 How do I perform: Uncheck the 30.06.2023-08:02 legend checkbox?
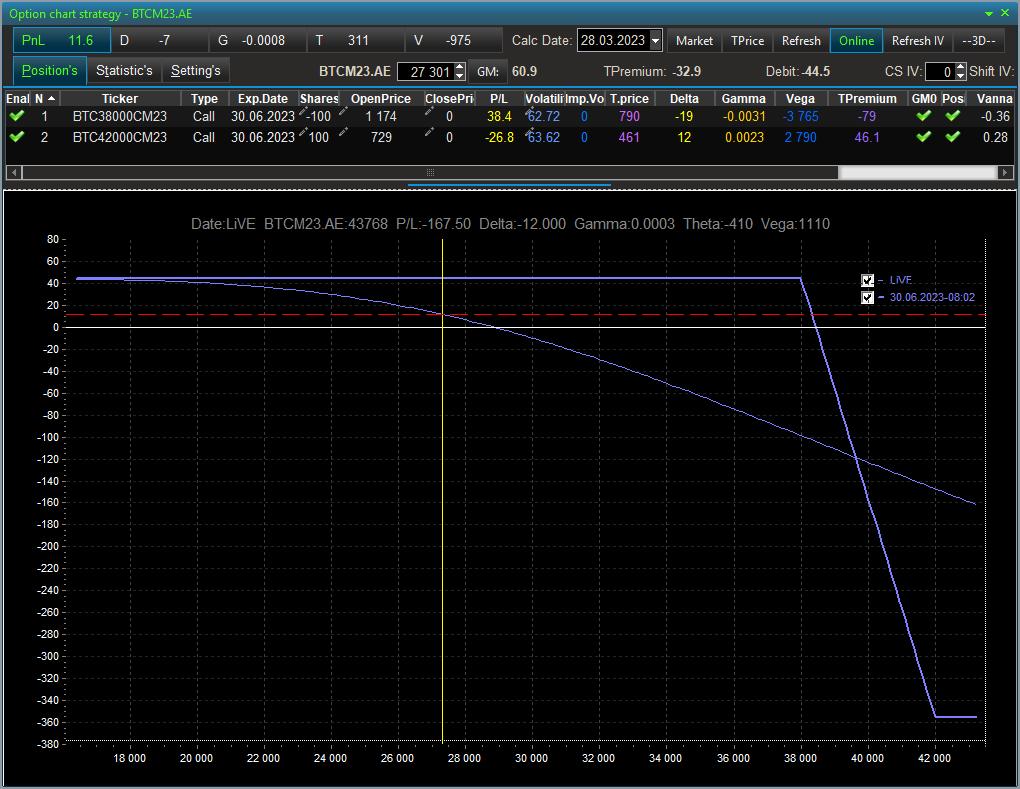coord(867,297)
